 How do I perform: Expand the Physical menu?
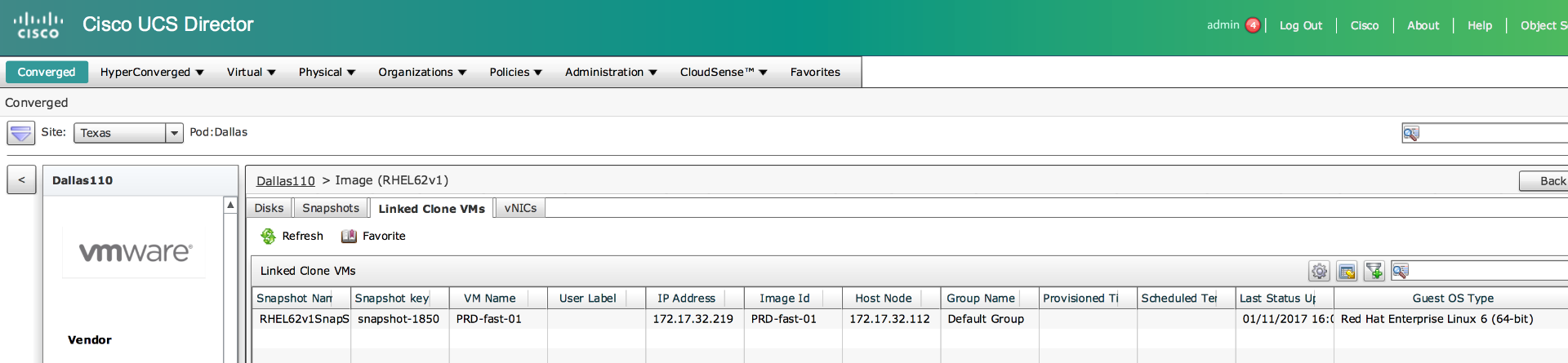[x=327, y=72]
